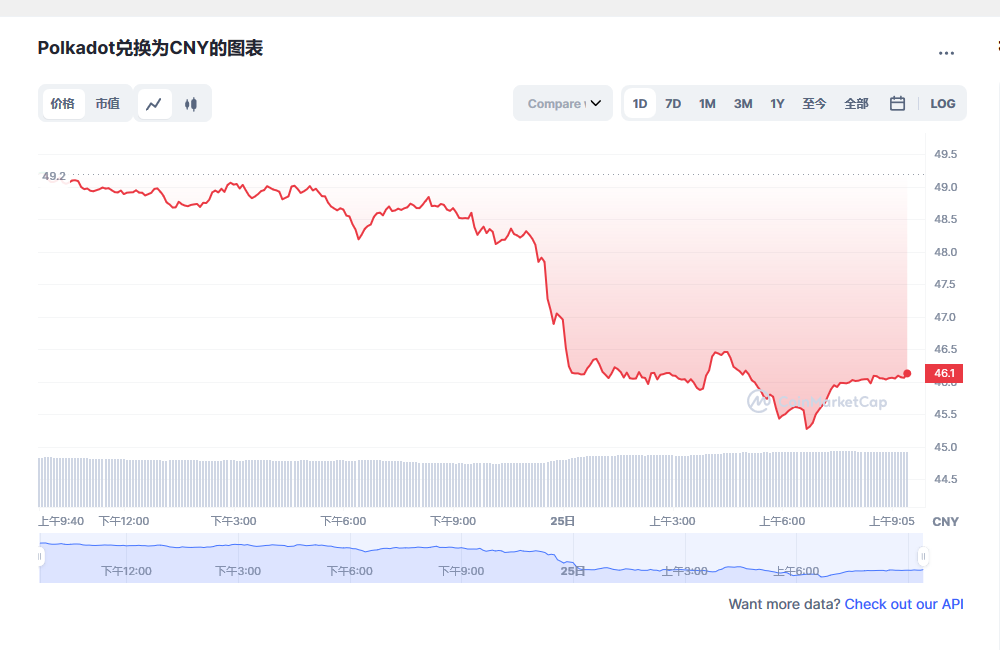The height and width of the screenshot is (650, 1000).
Task: Choose the 1M time range
Action: click(707, 103)
